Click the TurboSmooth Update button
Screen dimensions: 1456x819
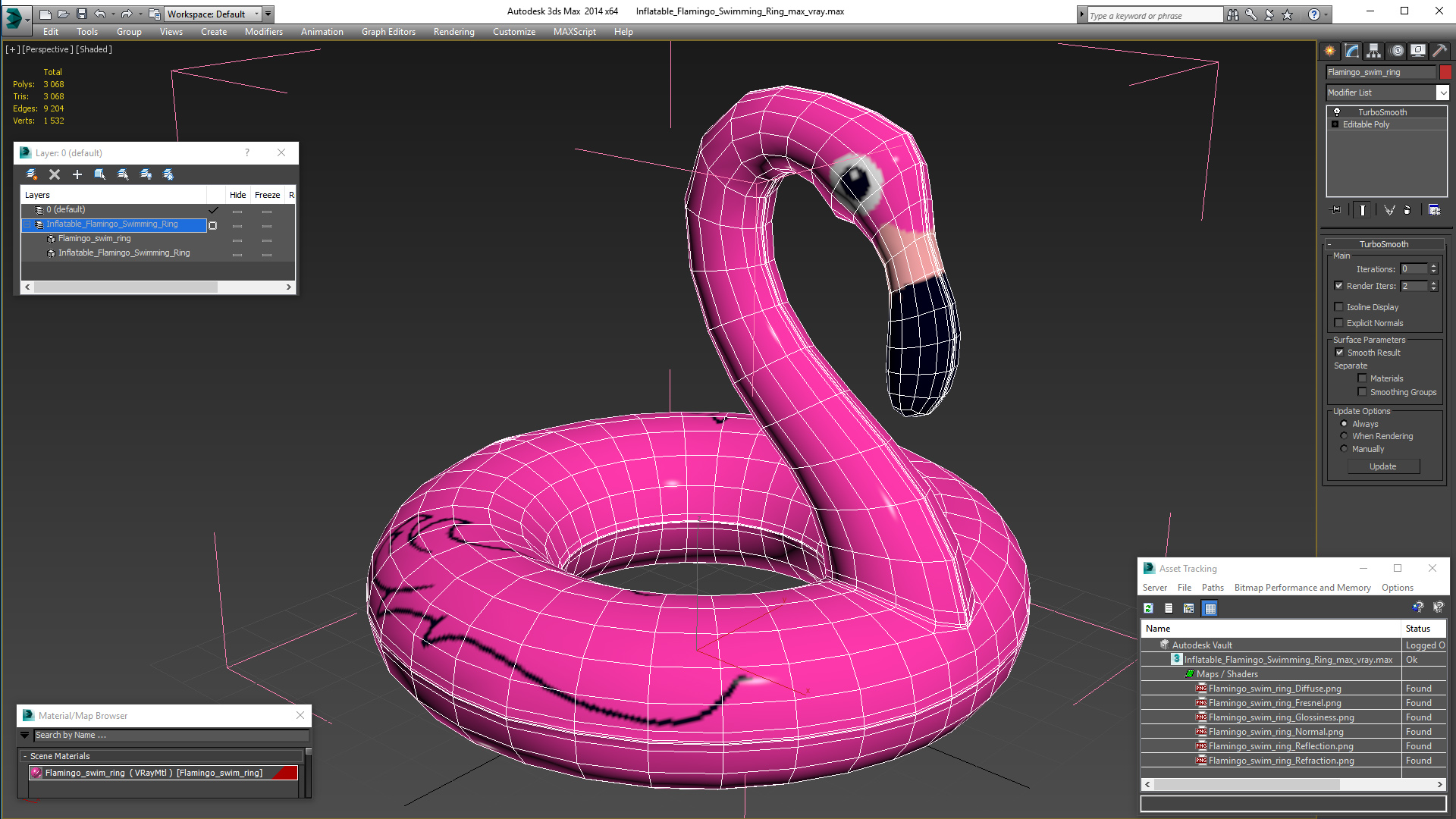point(1382,466)
